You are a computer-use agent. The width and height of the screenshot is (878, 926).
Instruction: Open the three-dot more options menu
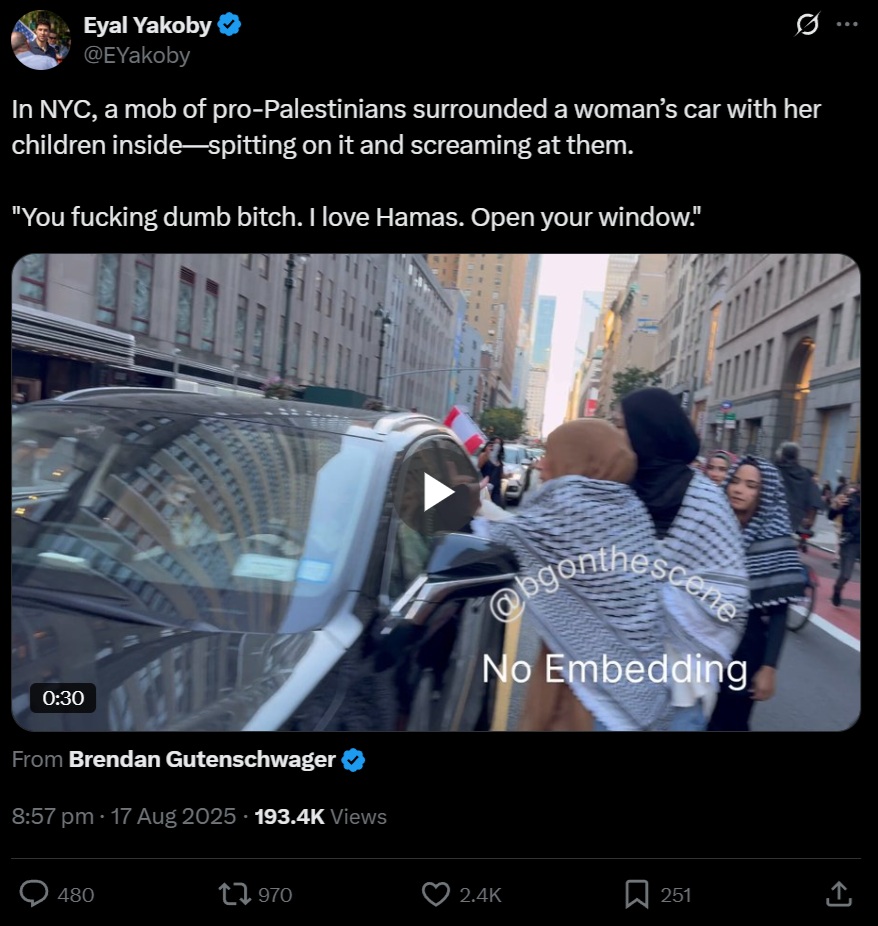point(847,24)
